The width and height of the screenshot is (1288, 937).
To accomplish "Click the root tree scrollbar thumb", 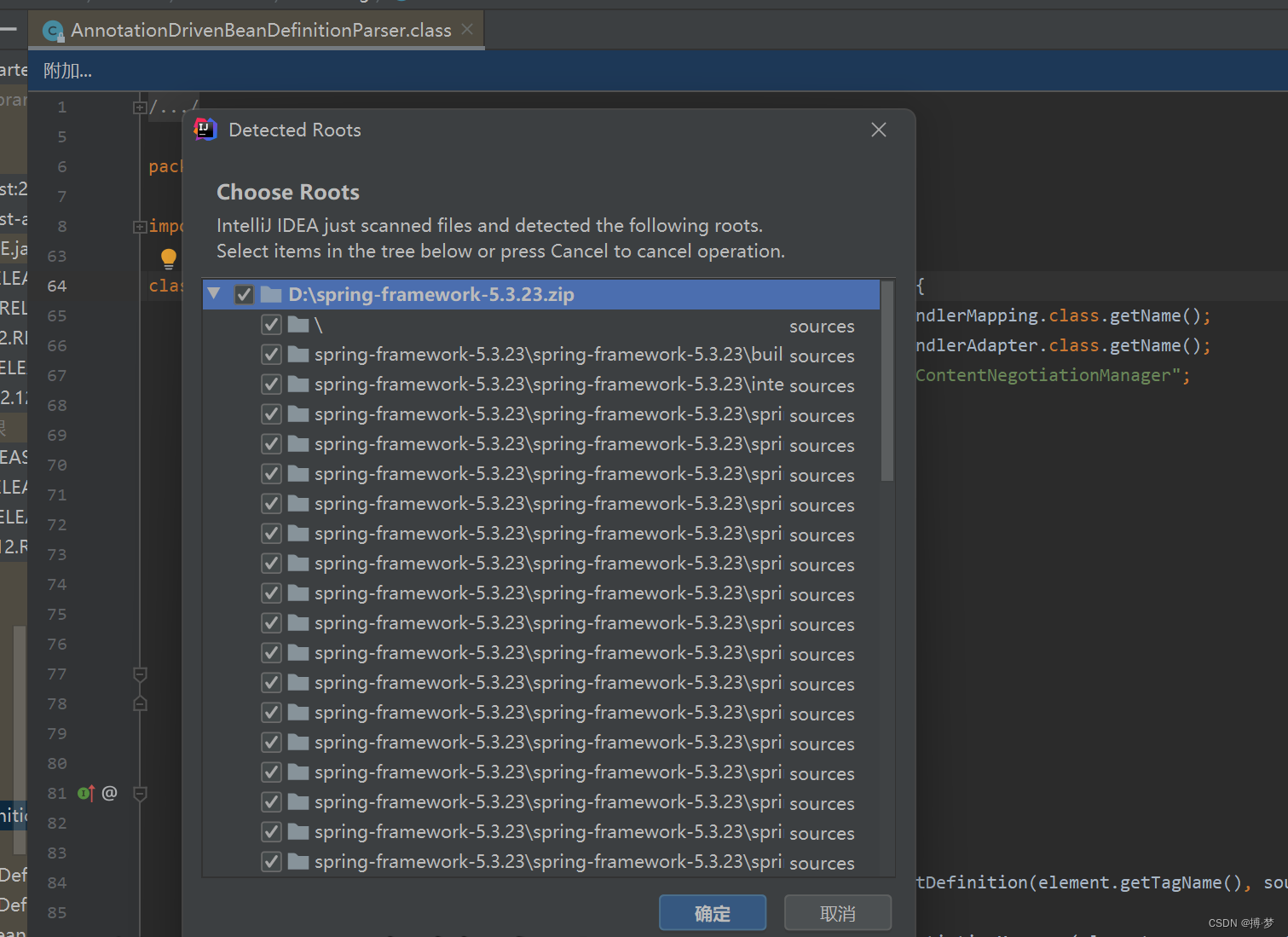I will [x=887, y=381].
